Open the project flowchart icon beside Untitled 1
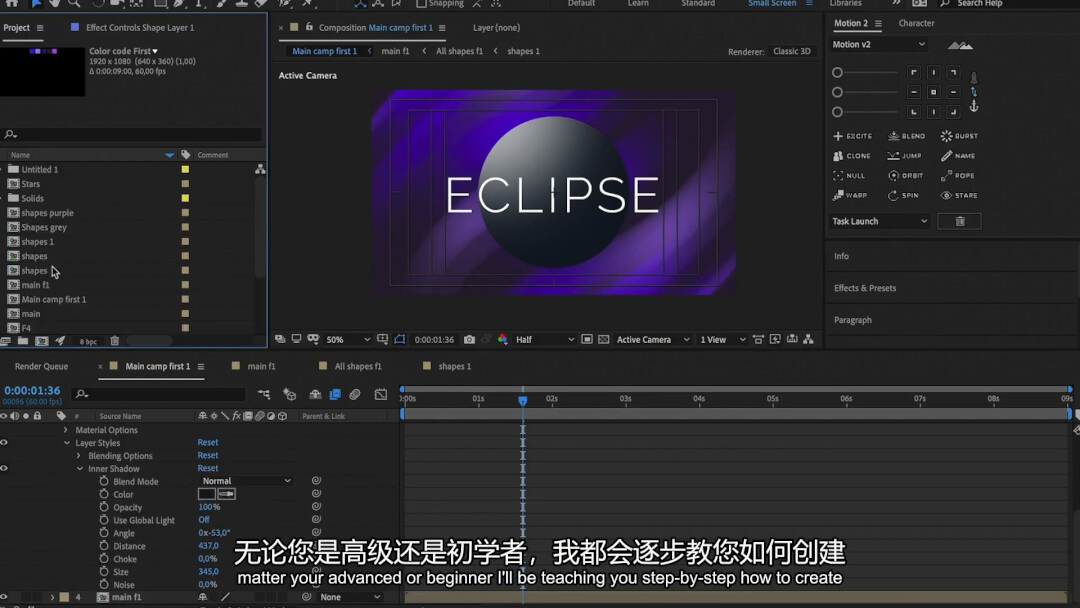The width and height of the screenshot is (1080, 608). (260, 169)
